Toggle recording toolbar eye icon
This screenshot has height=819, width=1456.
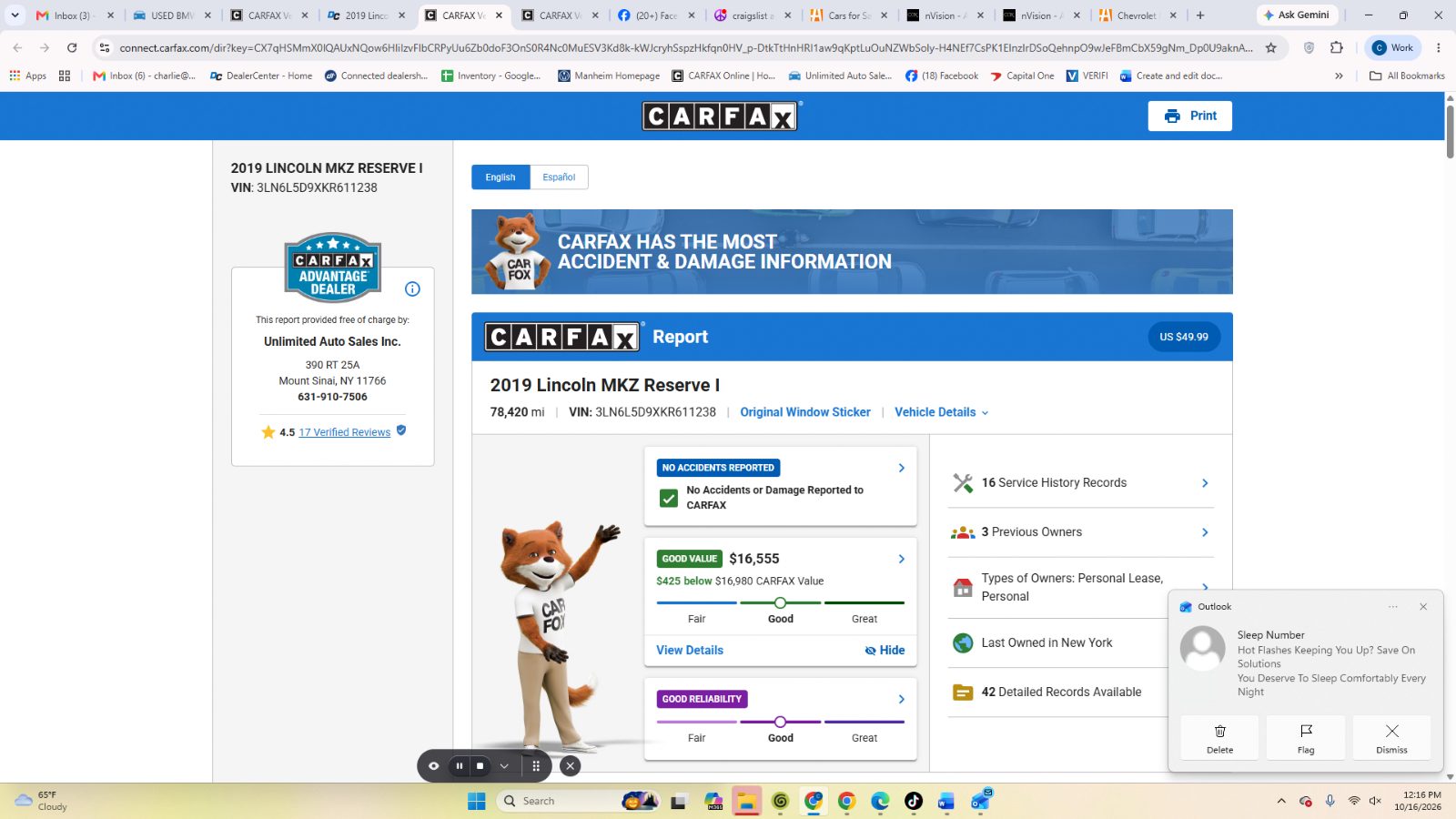[x=434, y=766]
